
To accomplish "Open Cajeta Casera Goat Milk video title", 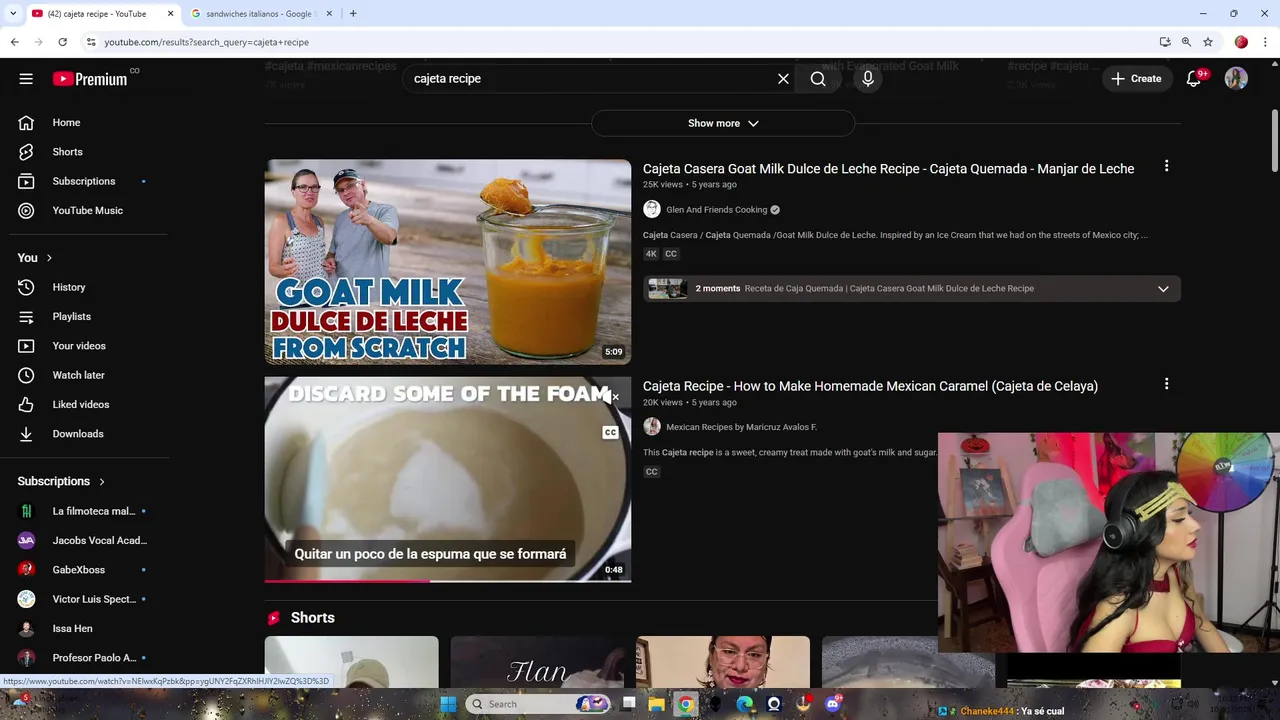I will click(888, 169).
